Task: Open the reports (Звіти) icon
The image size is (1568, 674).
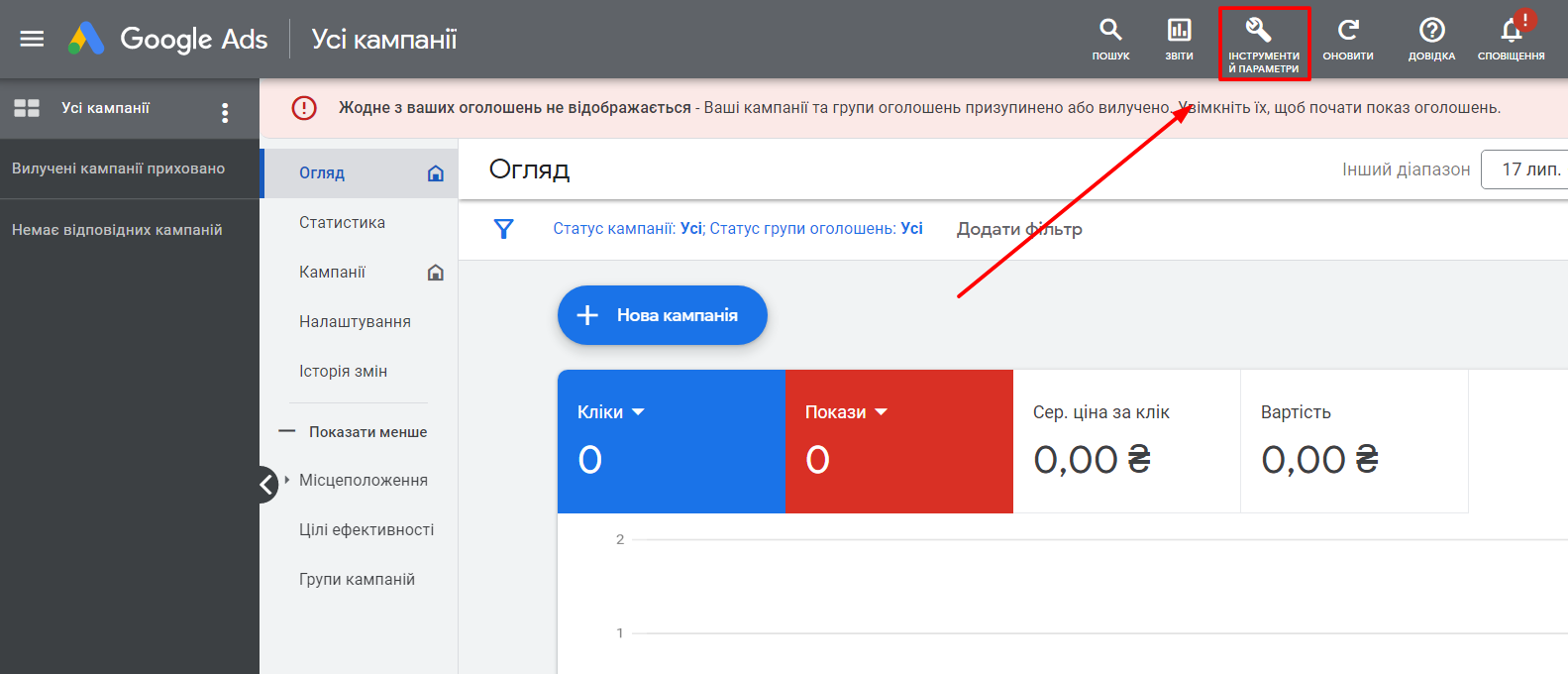Action: click(1179, 40)
